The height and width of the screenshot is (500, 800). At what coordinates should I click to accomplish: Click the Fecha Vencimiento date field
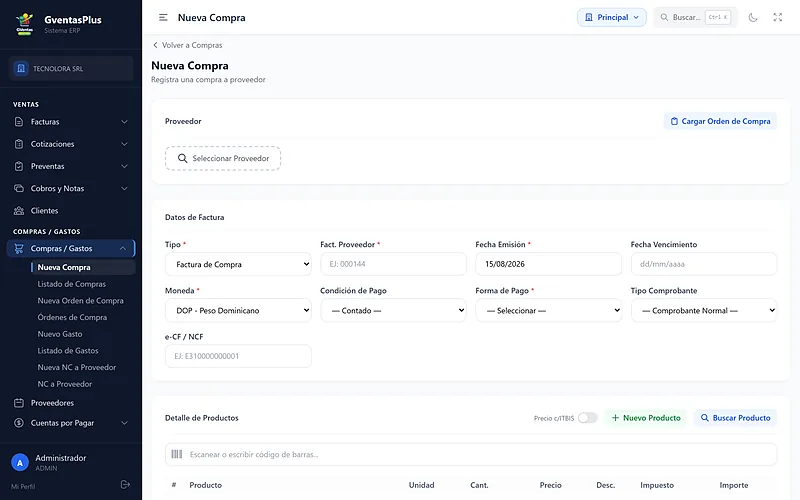point(704,264)
